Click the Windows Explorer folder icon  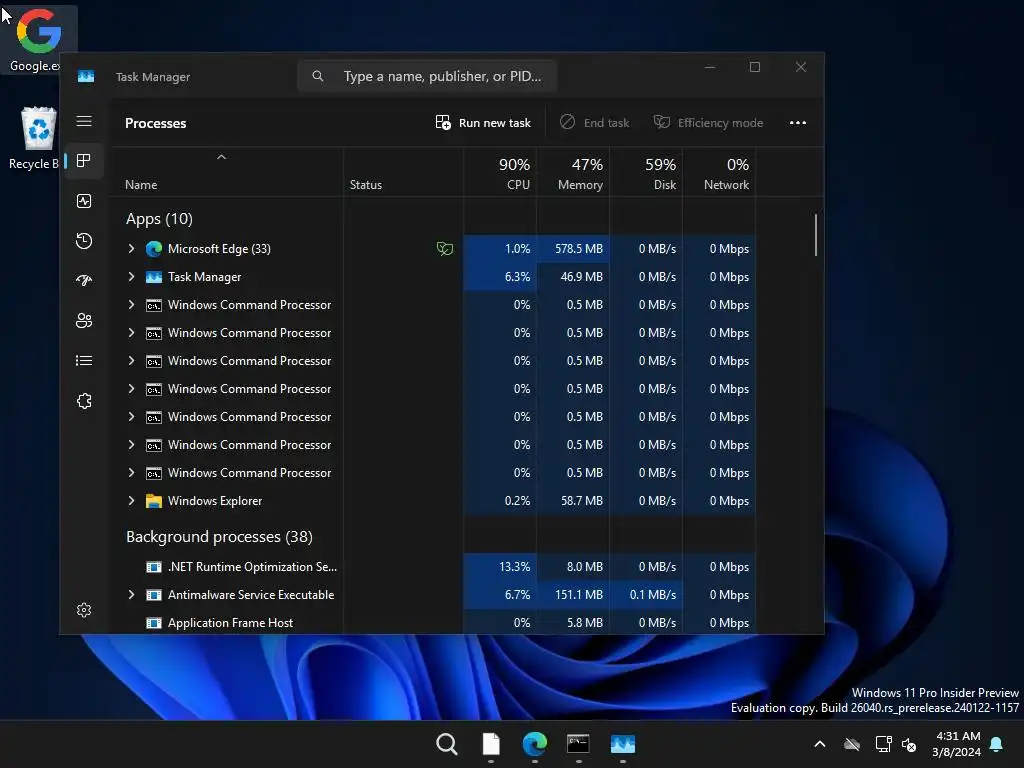(153, 501)
